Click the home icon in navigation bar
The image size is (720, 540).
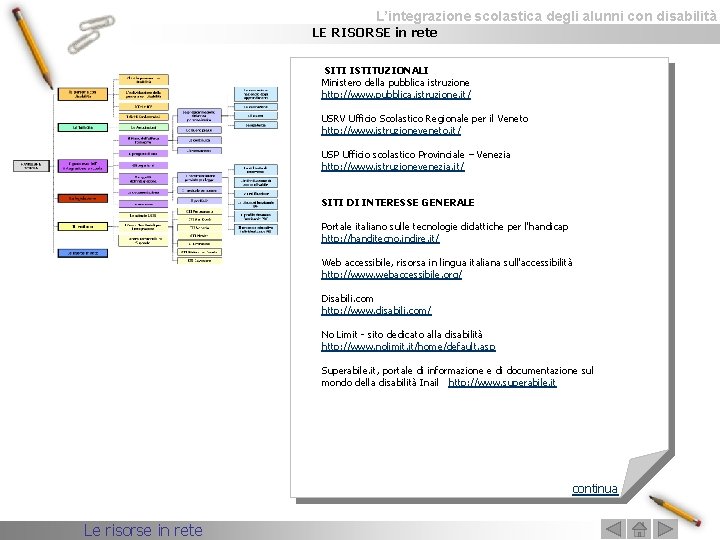coord(639,529)
